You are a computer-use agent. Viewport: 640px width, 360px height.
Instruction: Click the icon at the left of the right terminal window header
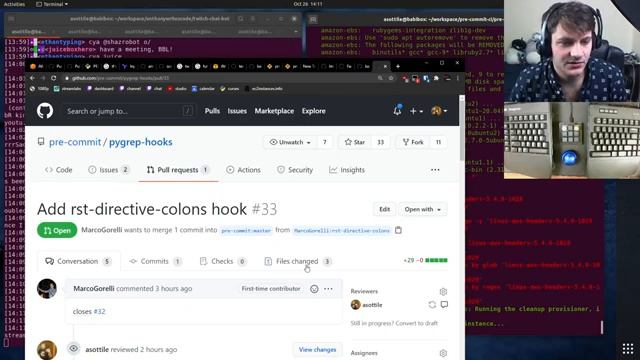tap(313, 19)
